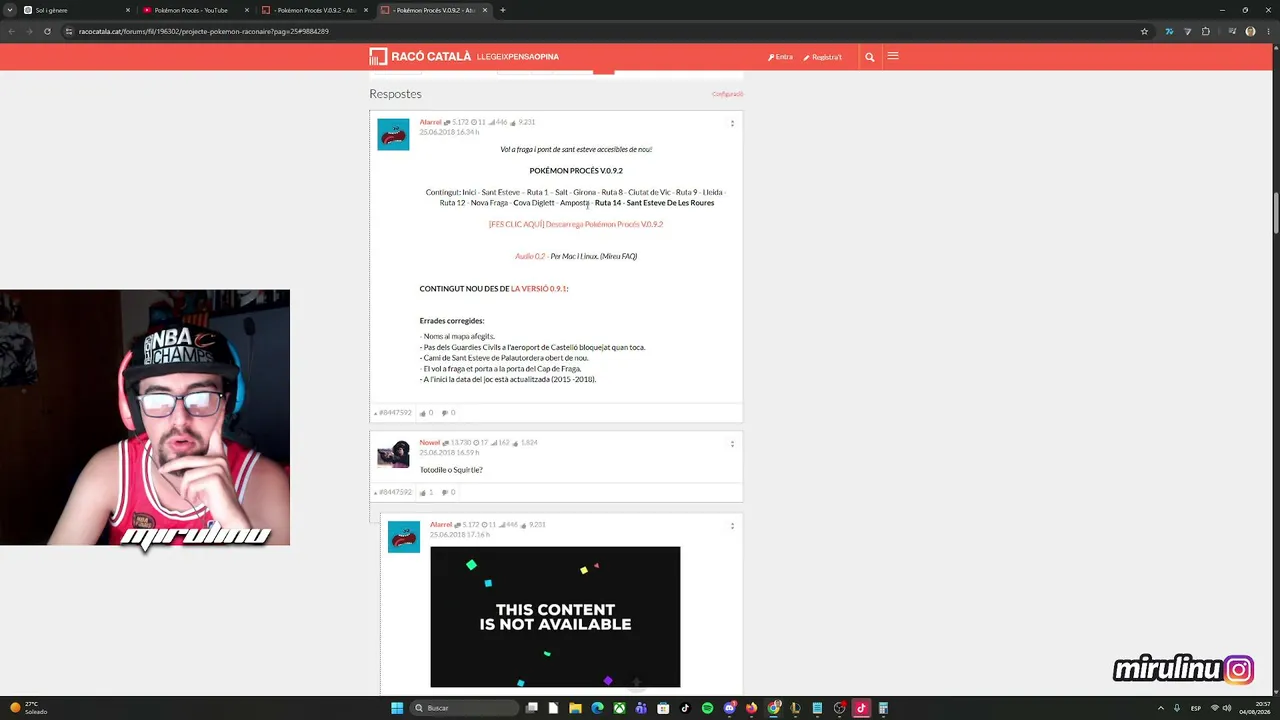Open the browser profile avatar
Image resolution: width=1280 pixels, height=720 pixels.
coord(1250,31)
